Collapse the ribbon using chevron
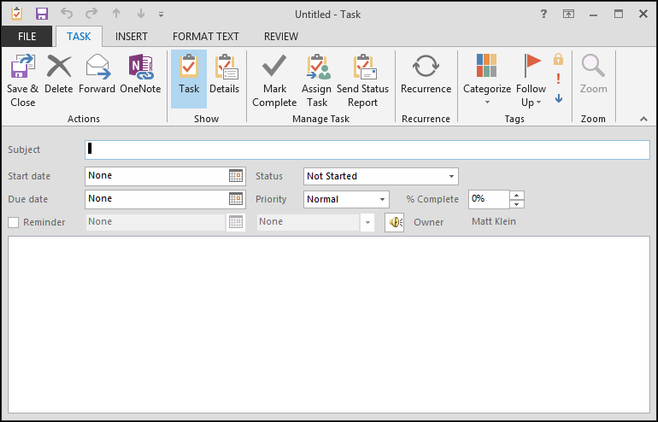 644,119
